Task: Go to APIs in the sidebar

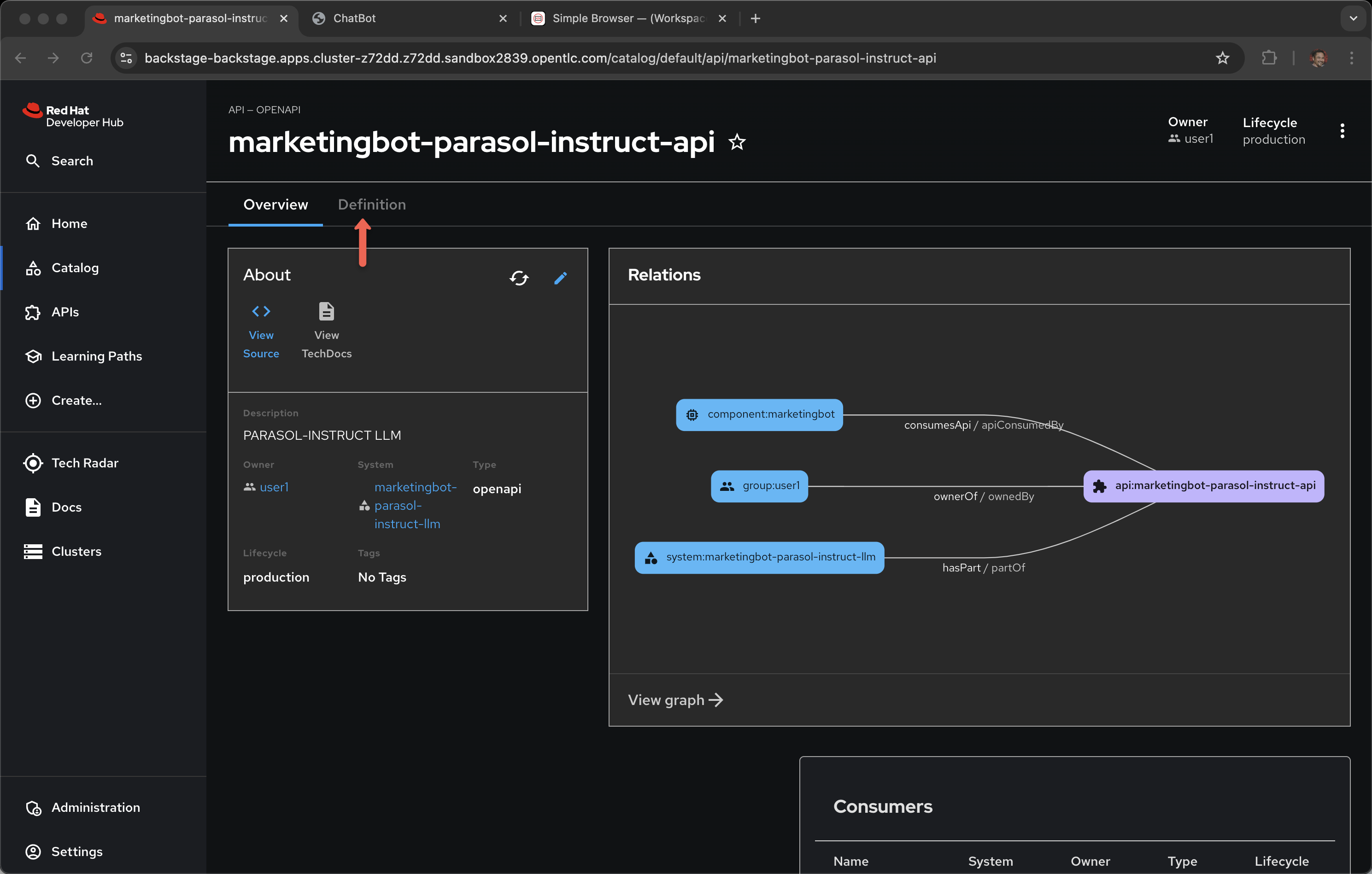Action: (65, 312)
